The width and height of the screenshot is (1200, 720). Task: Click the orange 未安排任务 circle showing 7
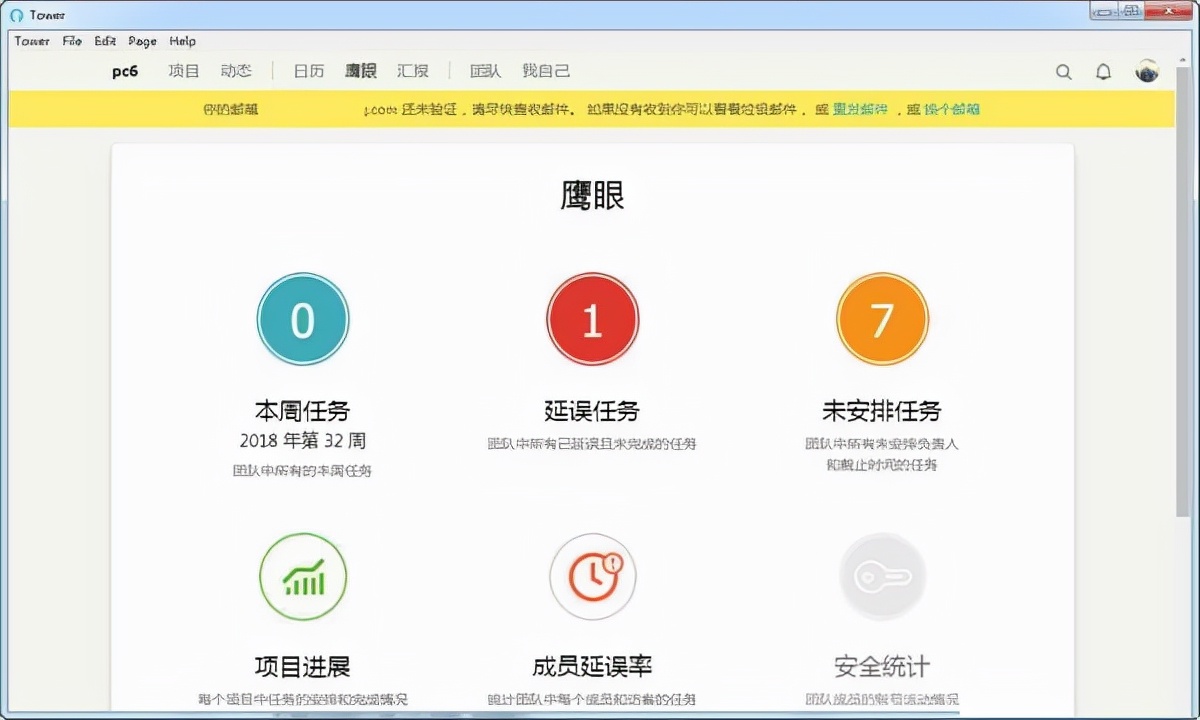[x=882, y=318]
